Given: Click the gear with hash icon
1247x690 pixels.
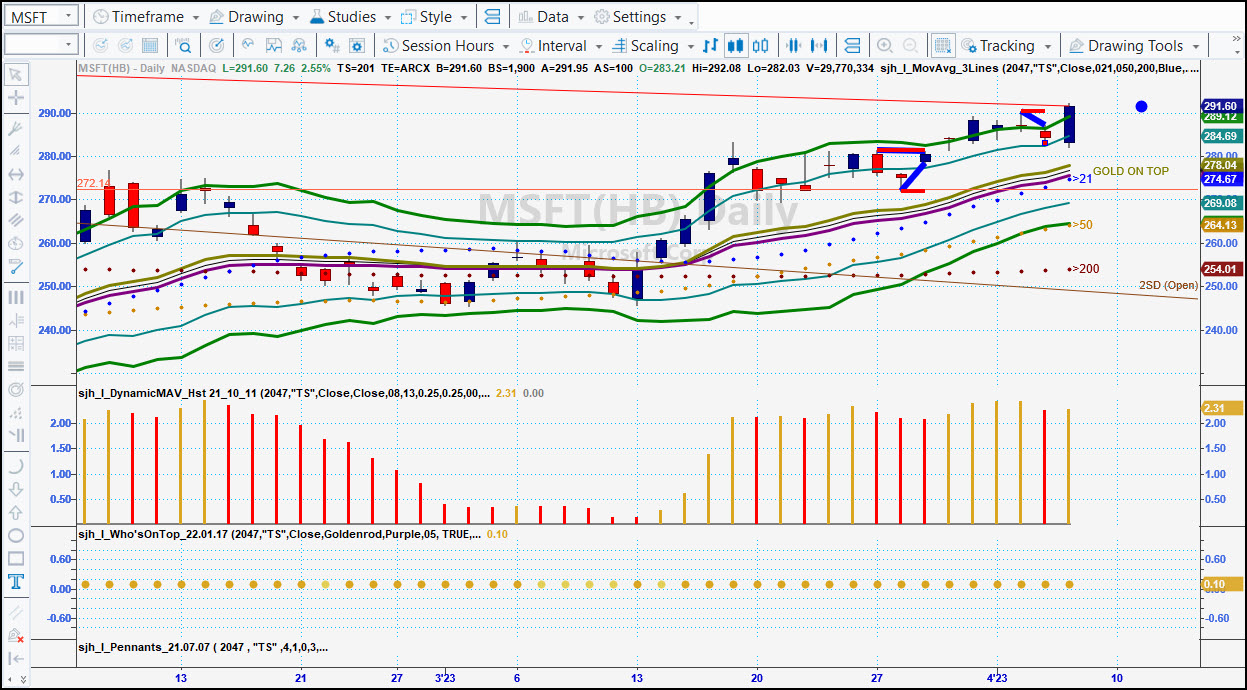Looking at the screenshot, I should [x=332, y=45].
